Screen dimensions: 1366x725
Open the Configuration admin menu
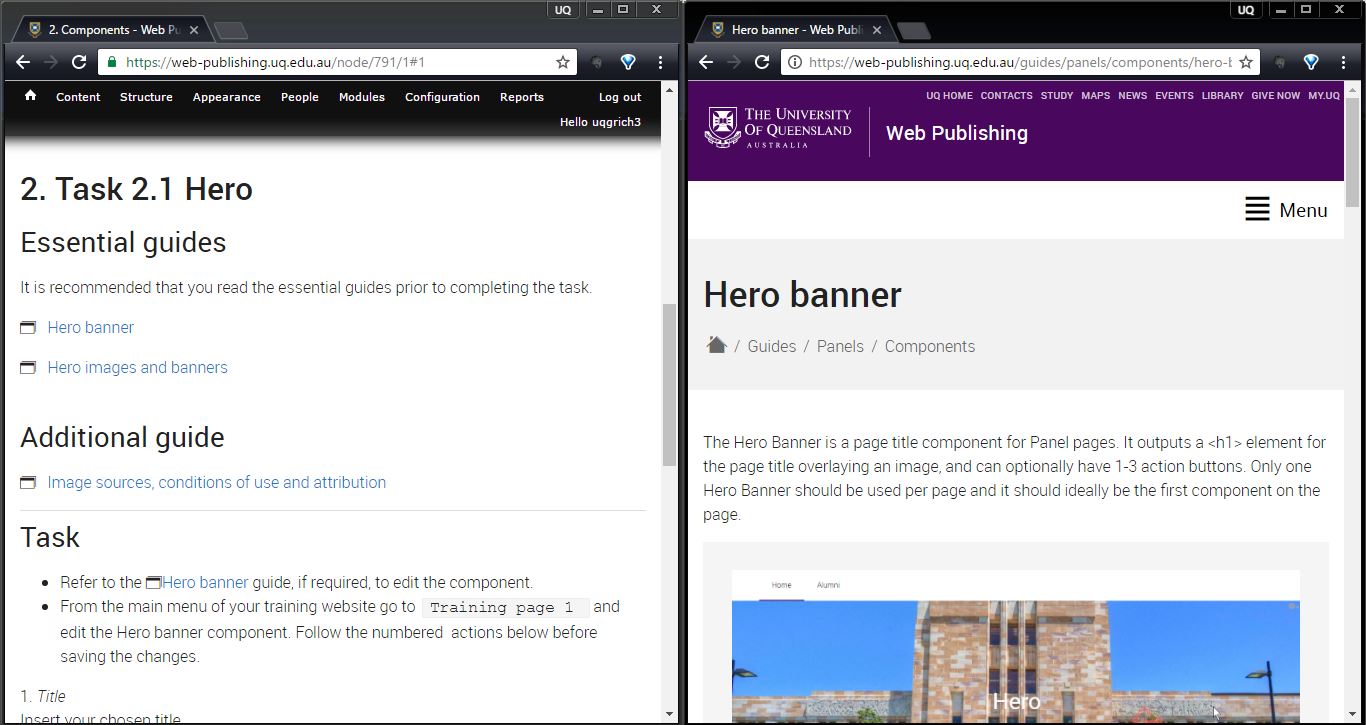pyautogui.click(x=442, y=97)
